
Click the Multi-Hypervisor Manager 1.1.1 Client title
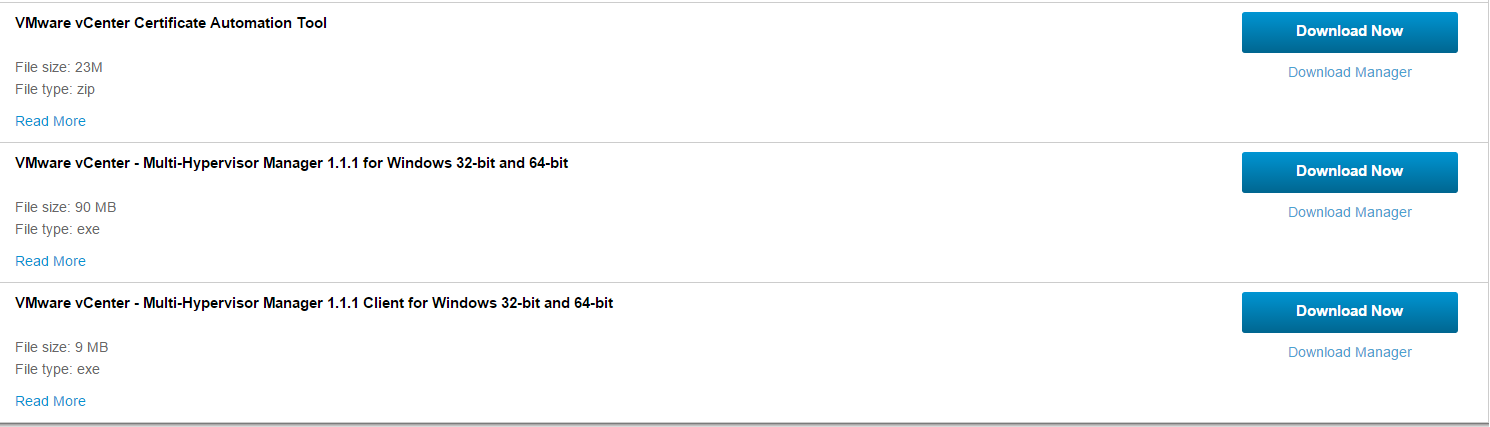[314, 303]
